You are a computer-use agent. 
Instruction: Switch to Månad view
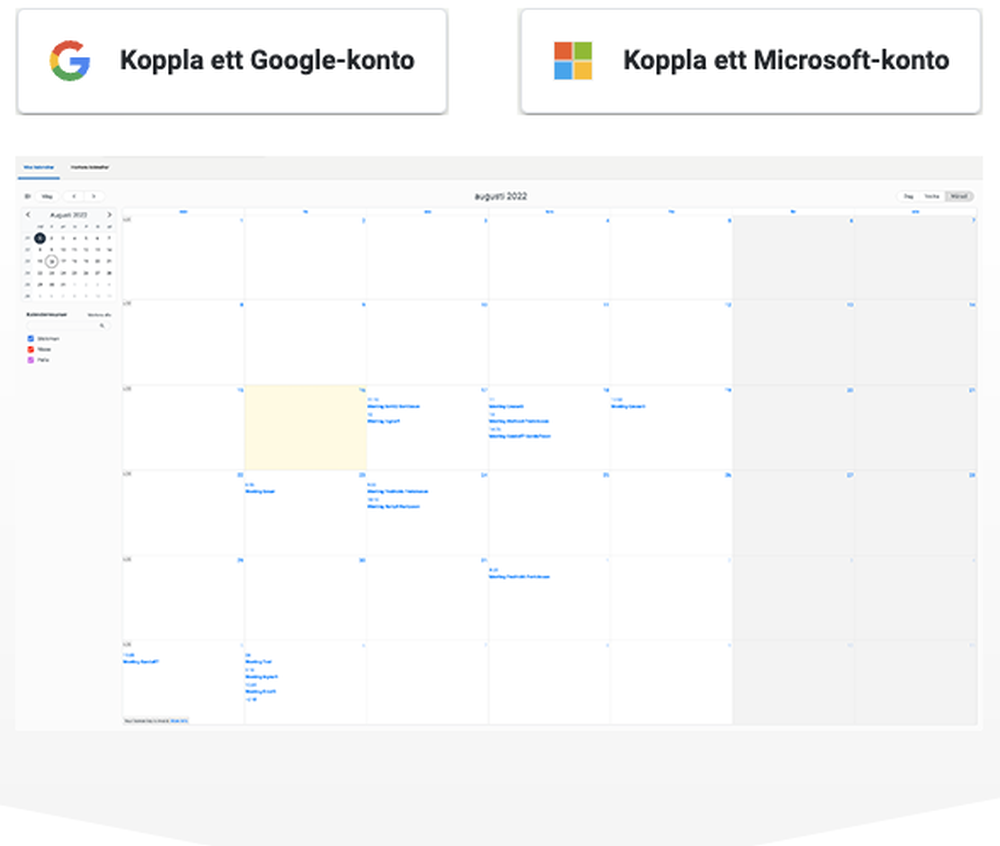click(959, 196)
